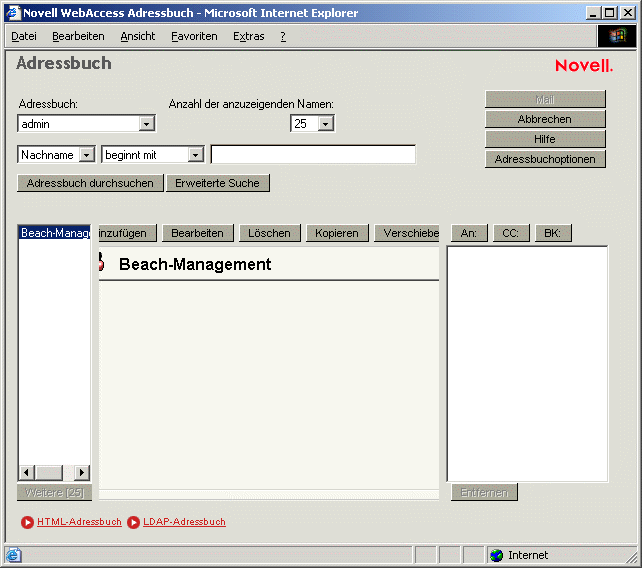Click the entry Bearbeiten button

(x=197, y=233)
